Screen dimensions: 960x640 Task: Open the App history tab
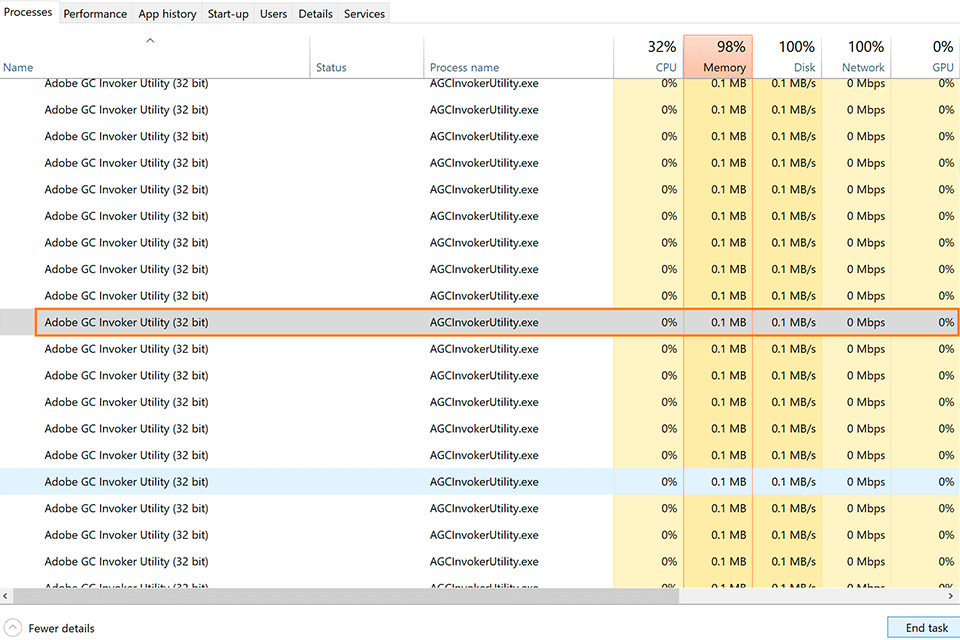click(167, 13)
